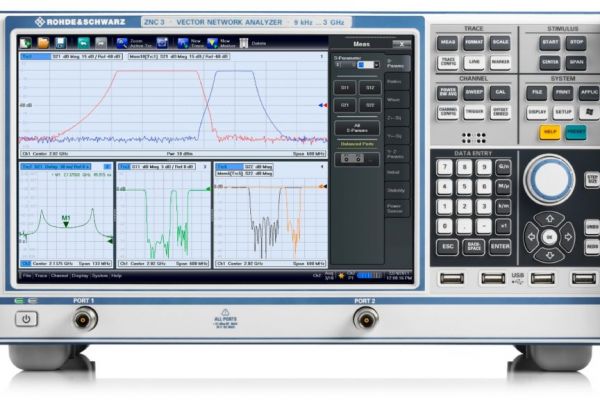Click the Delete icon in the toolbar
This screenshot has width=600, height=400.
coord(242,43)
